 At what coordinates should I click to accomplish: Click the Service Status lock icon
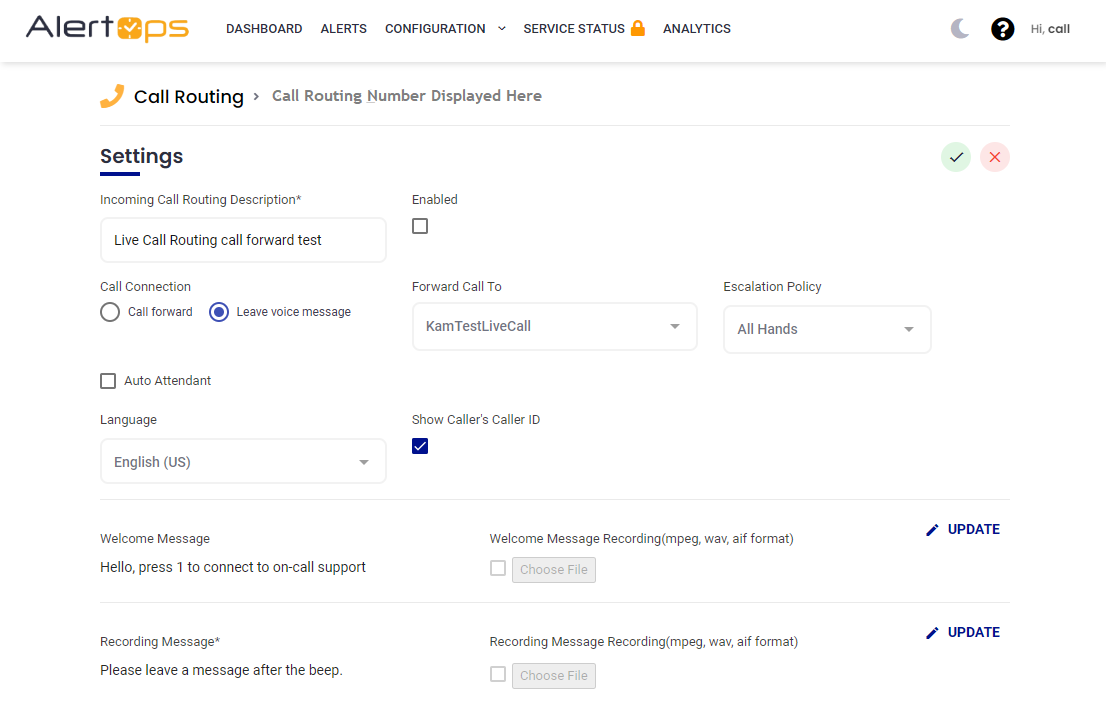[638, 28]
